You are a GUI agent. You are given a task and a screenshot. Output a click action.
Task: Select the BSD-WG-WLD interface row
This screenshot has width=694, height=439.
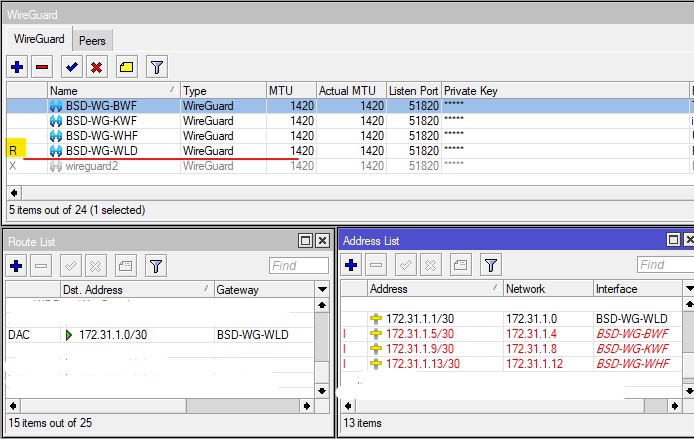[x=348, y=151]
